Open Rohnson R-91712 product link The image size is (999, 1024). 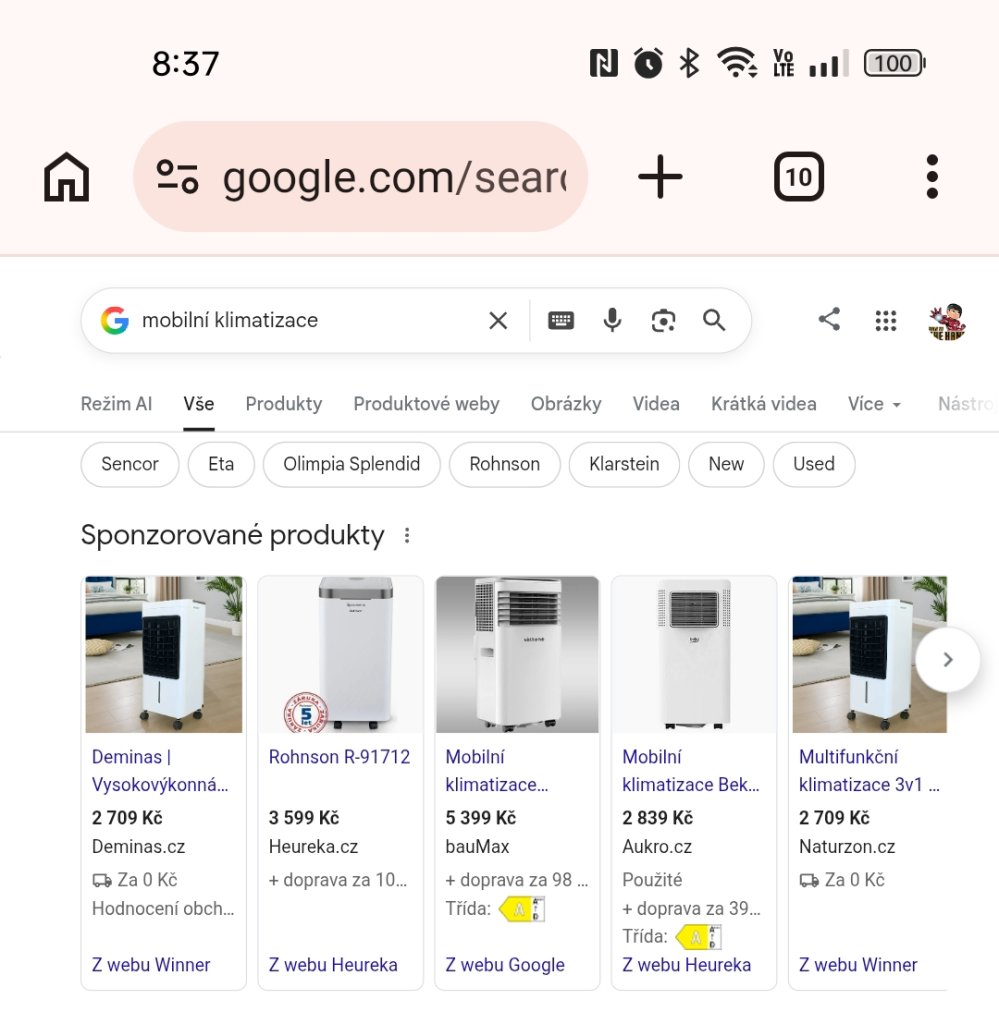pyautogui.click(x=340, y=757)
